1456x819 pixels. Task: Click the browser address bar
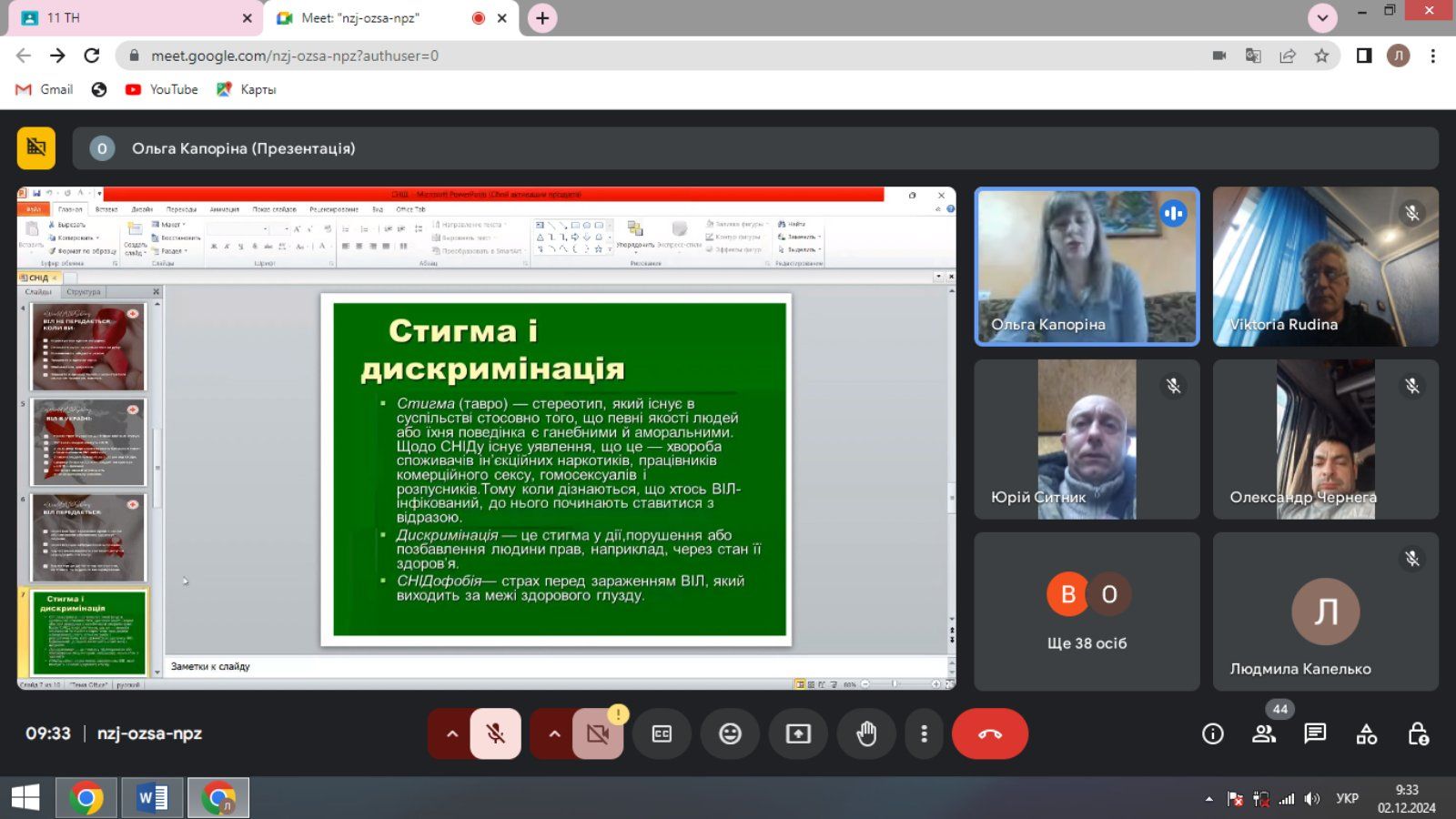637,56
